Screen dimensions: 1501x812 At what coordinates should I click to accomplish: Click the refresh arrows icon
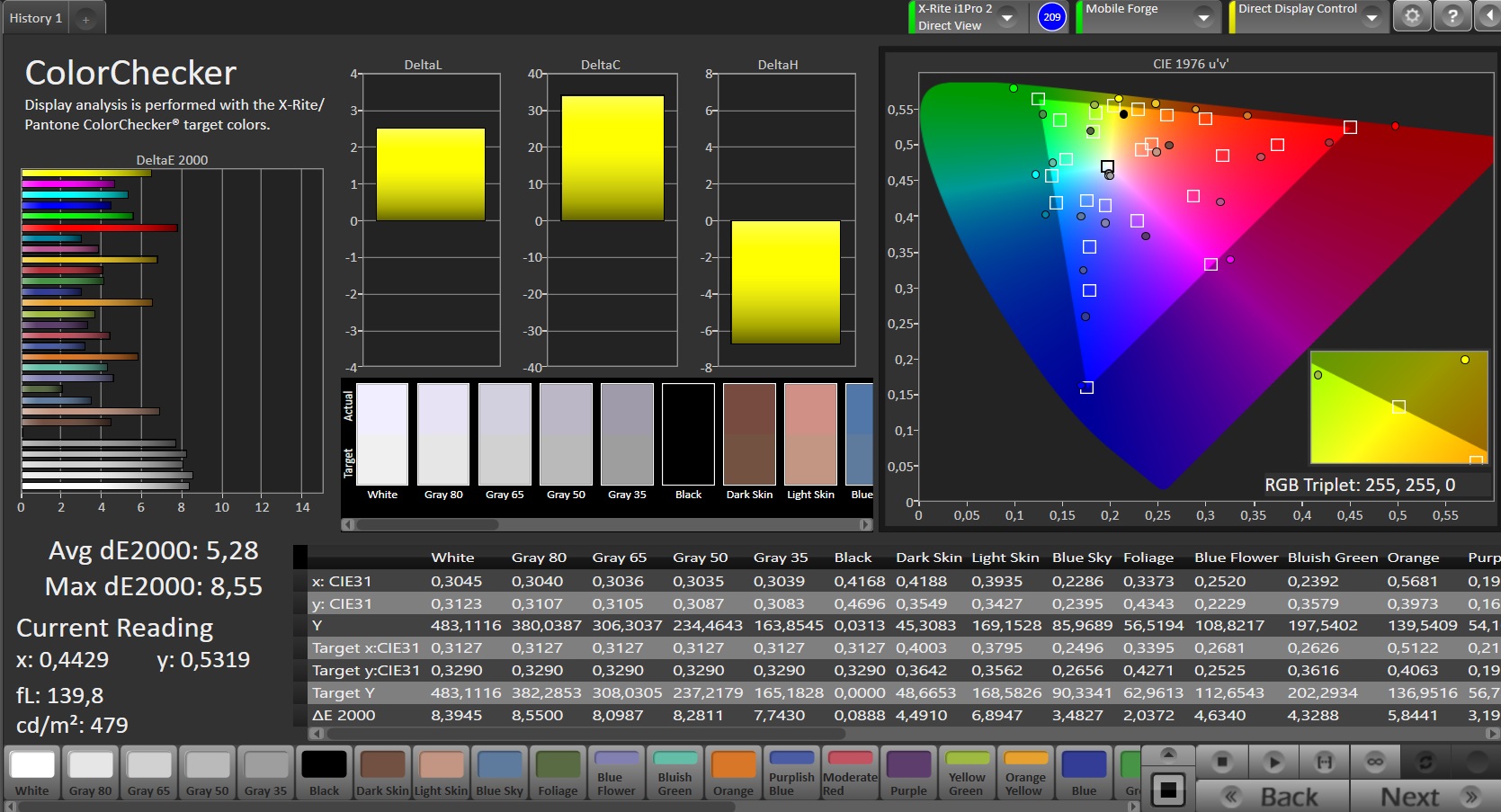1425,762
